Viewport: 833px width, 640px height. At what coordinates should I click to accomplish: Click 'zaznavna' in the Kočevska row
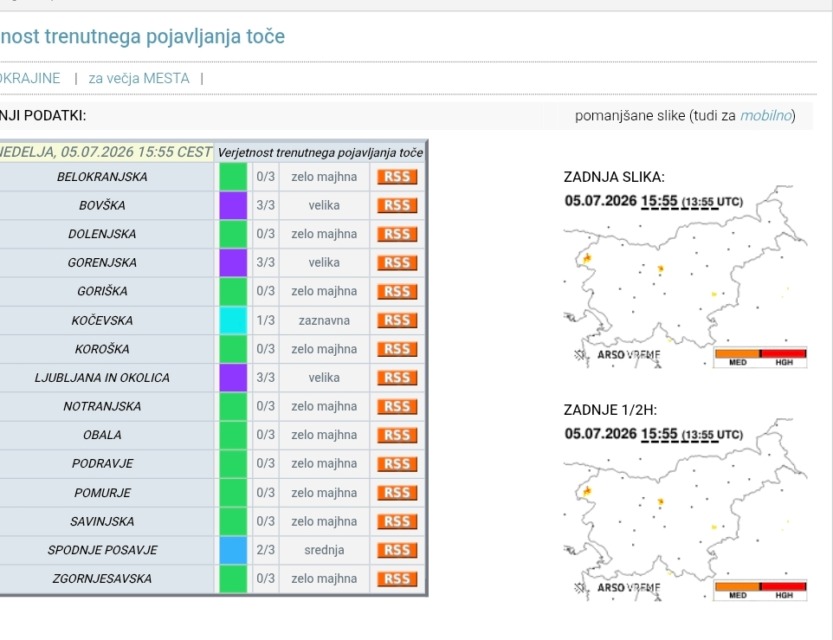point(324,320)
